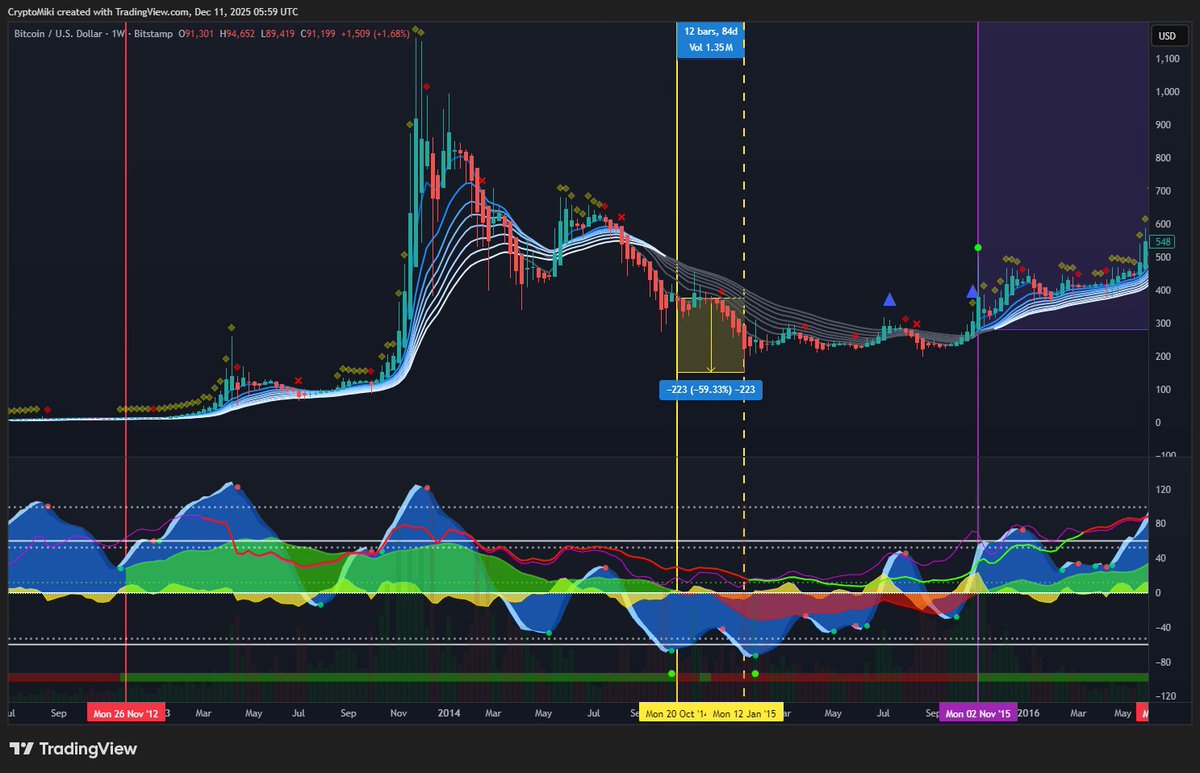Click the 1,100 price axis label

click(1166, 60)
